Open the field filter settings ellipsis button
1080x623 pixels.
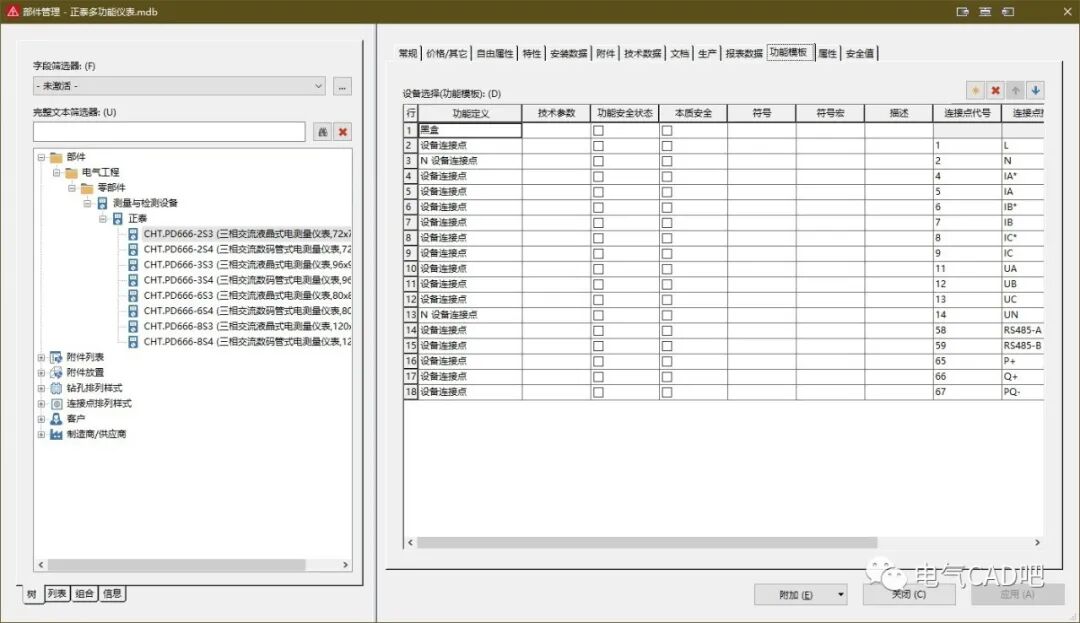click(x=342, y=86)
